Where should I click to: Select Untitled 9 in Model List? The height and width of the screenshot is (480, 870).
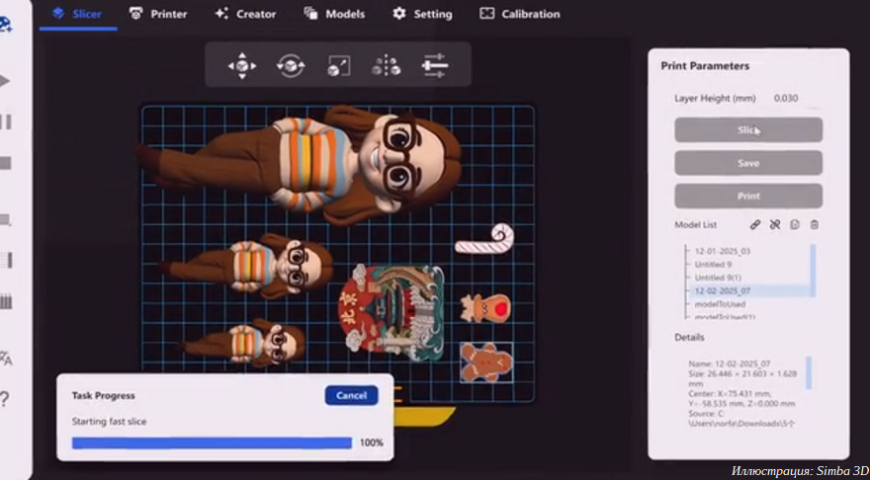point(713,264)
